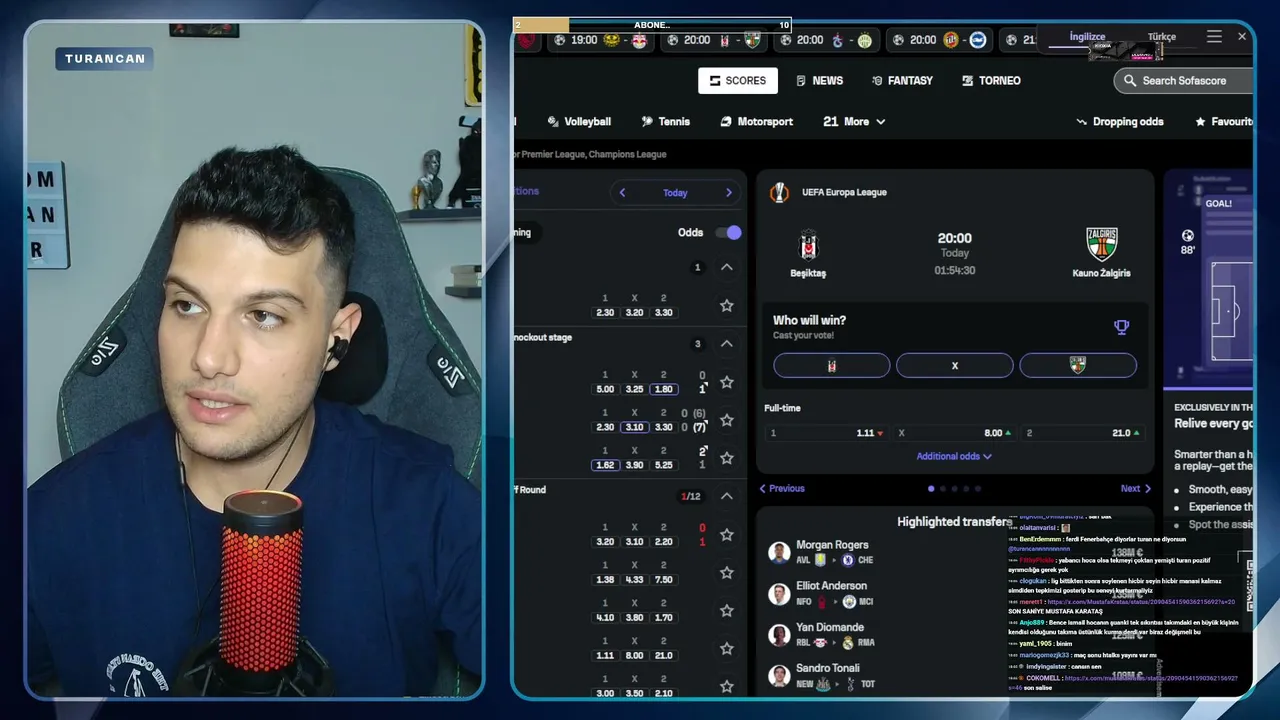
Task: Click Morgan Rogers player photo
Action: [779, 552]
